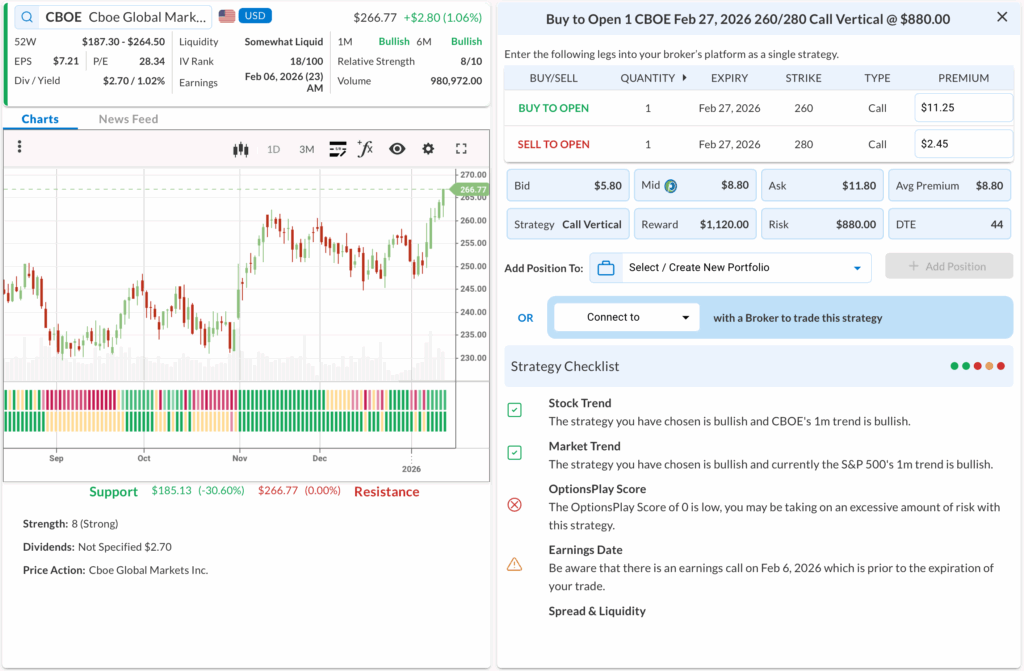Open the chart three-dot options menu
Image resolution: width=1024 pixels, height=671 pixels.
(19, 148)
